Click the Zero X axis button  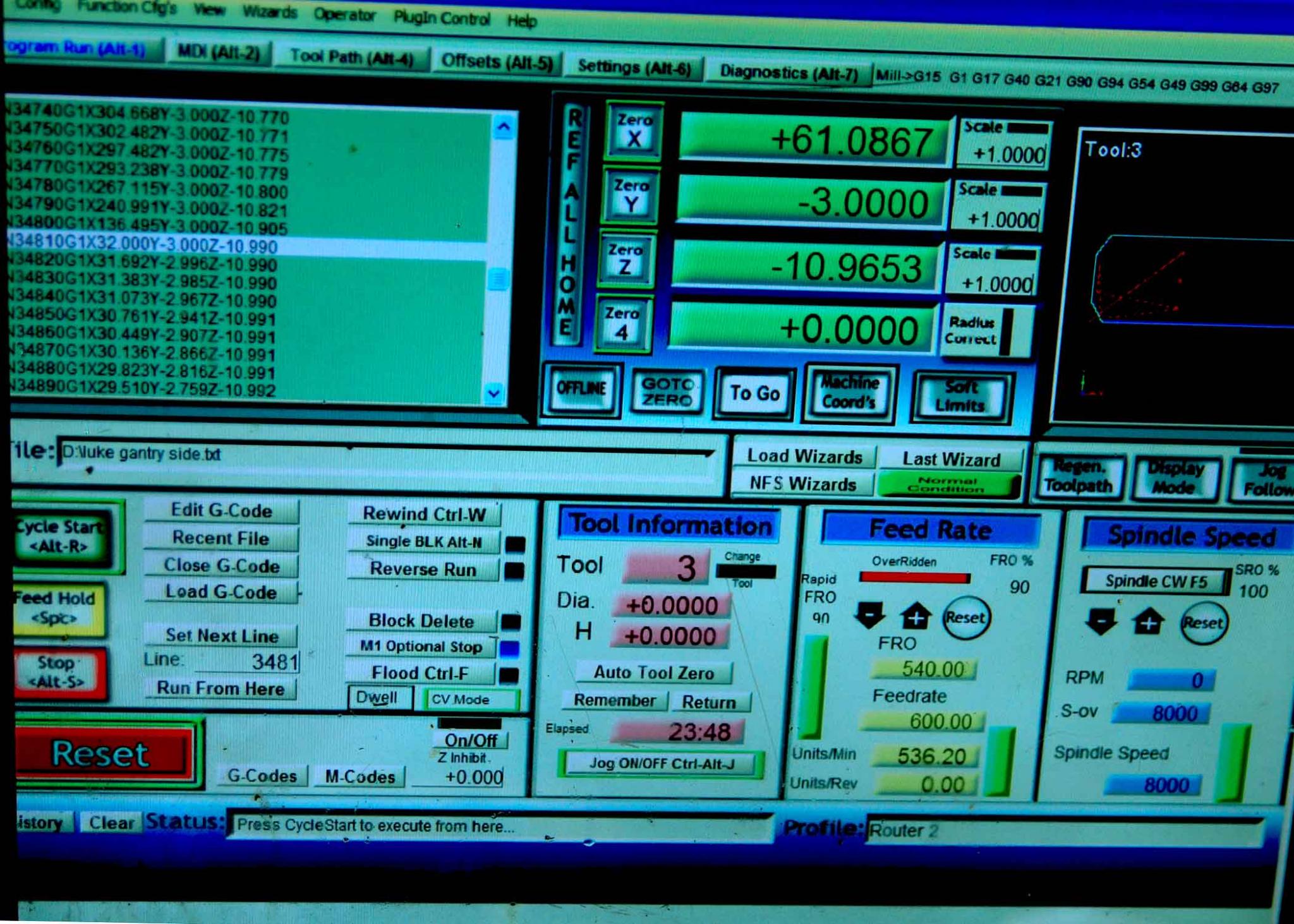634,131
